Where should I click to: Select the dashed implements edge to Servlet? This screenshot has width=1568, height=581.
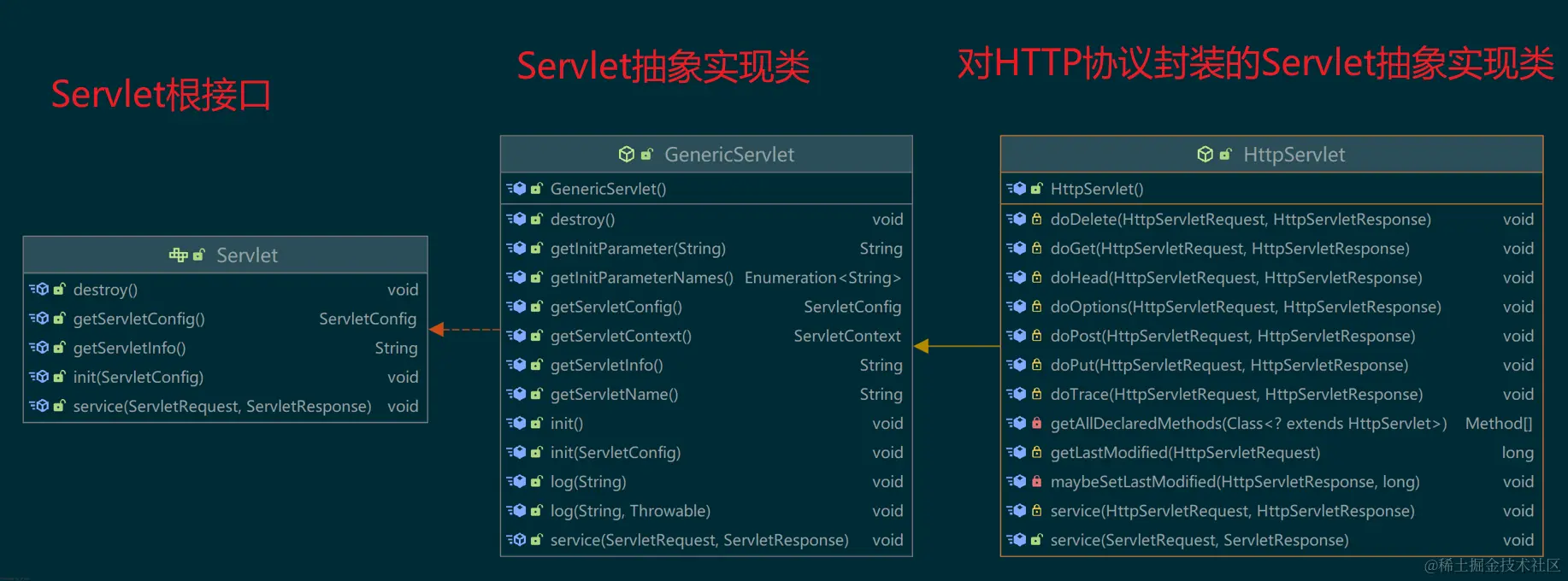[464, 330]
